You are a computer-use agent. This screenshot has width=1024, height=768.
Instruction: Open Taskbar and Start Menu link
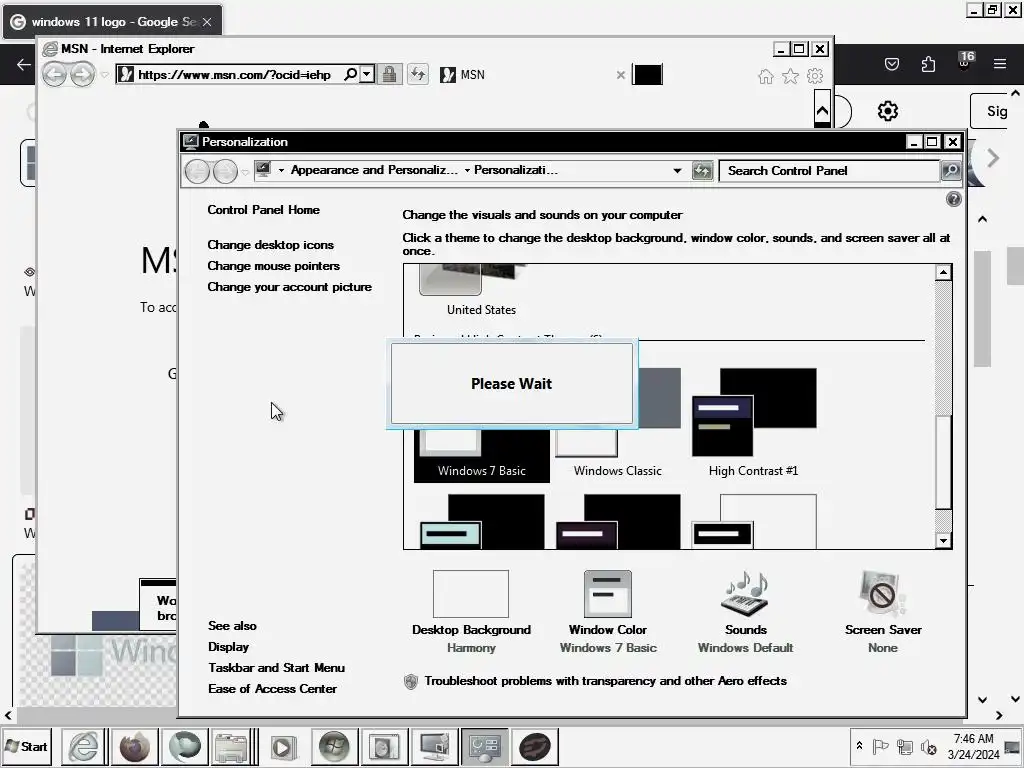[x=276, y=667]
